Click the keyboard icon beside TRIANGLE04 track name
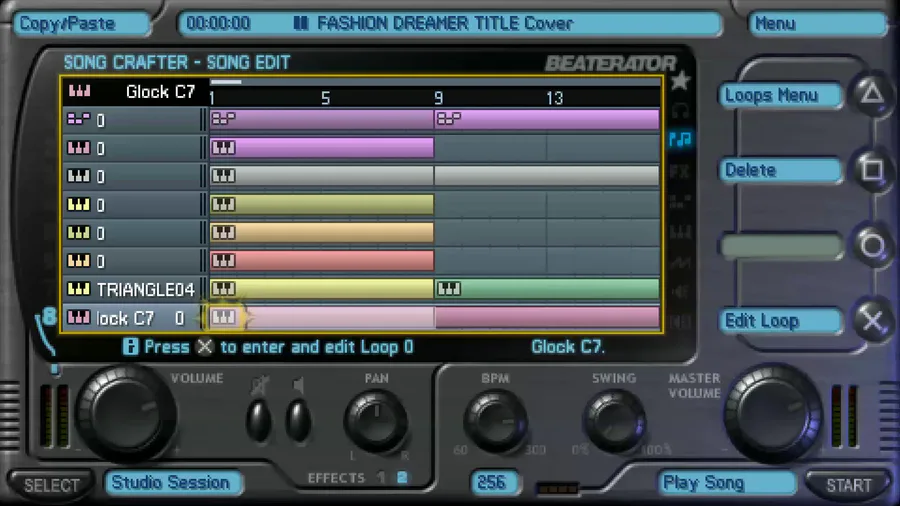 (79, 289)
